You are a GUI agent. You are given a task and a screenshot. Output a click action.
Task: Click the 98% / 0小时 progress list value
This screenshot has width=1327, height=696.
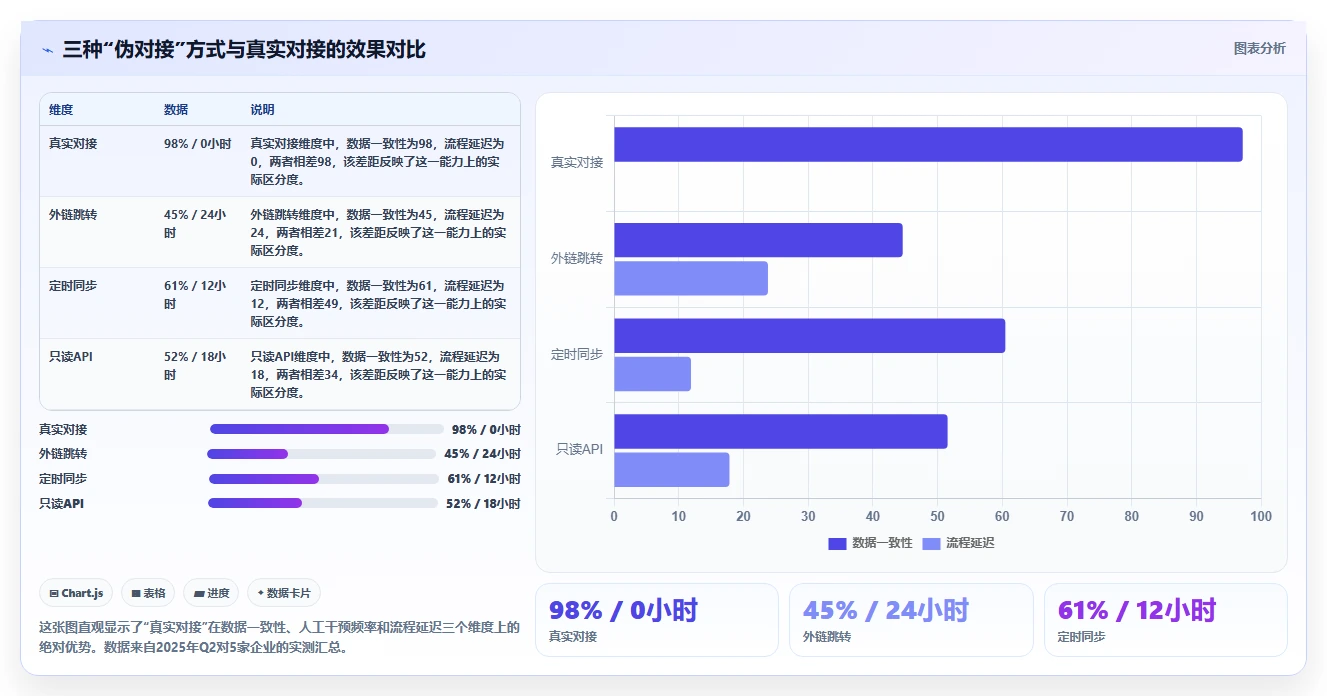486,430
